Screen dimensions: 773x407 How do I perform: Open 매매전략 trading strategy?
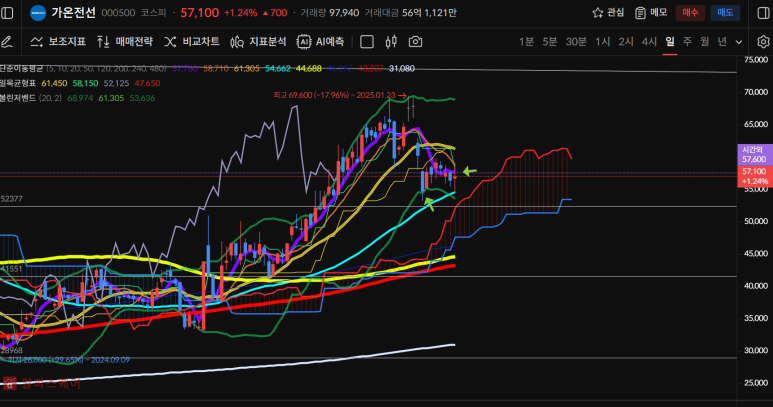click(x=125, y=42)
